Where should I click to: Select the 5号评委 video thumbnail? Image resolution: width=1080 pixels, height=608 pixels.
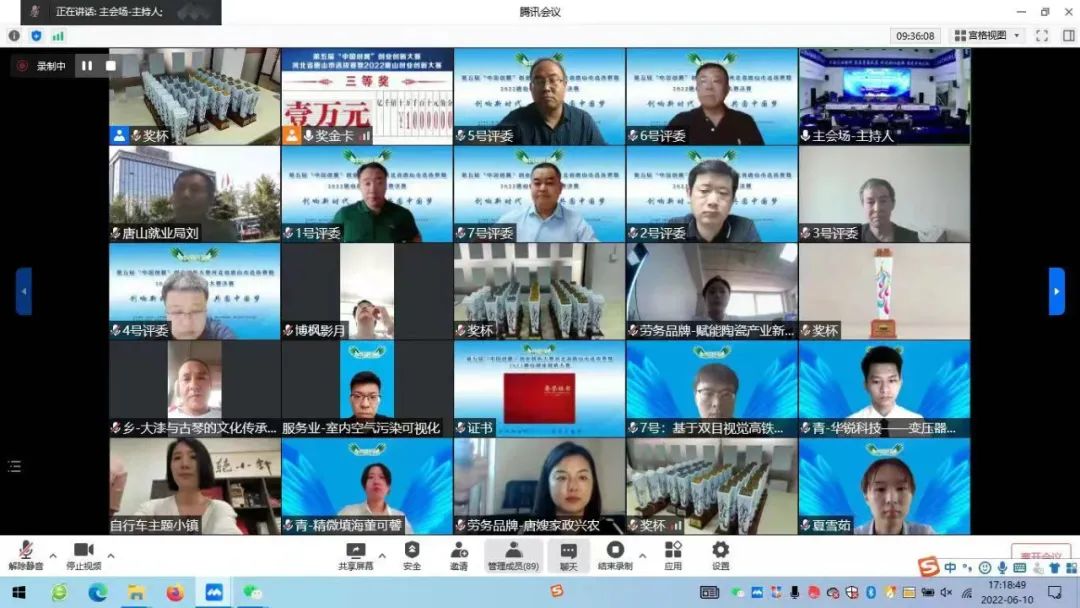click(x=539, y=97)
